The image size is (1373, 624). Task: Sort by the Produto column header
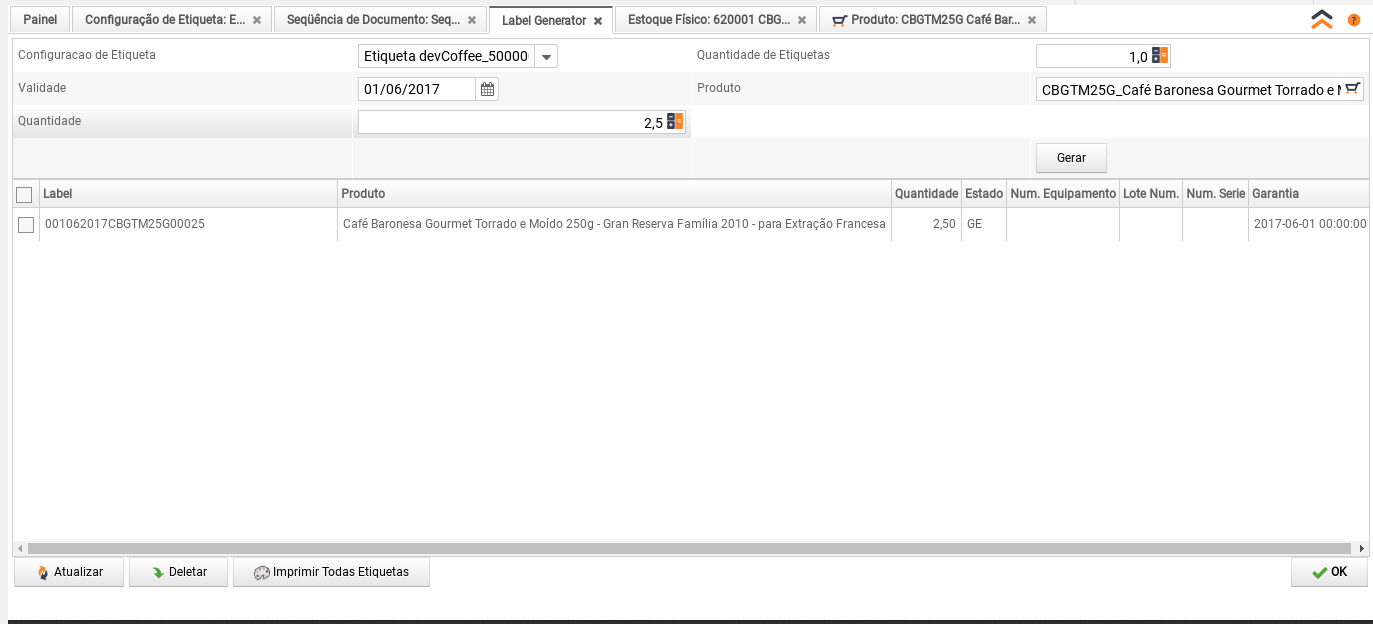[614, 194]
